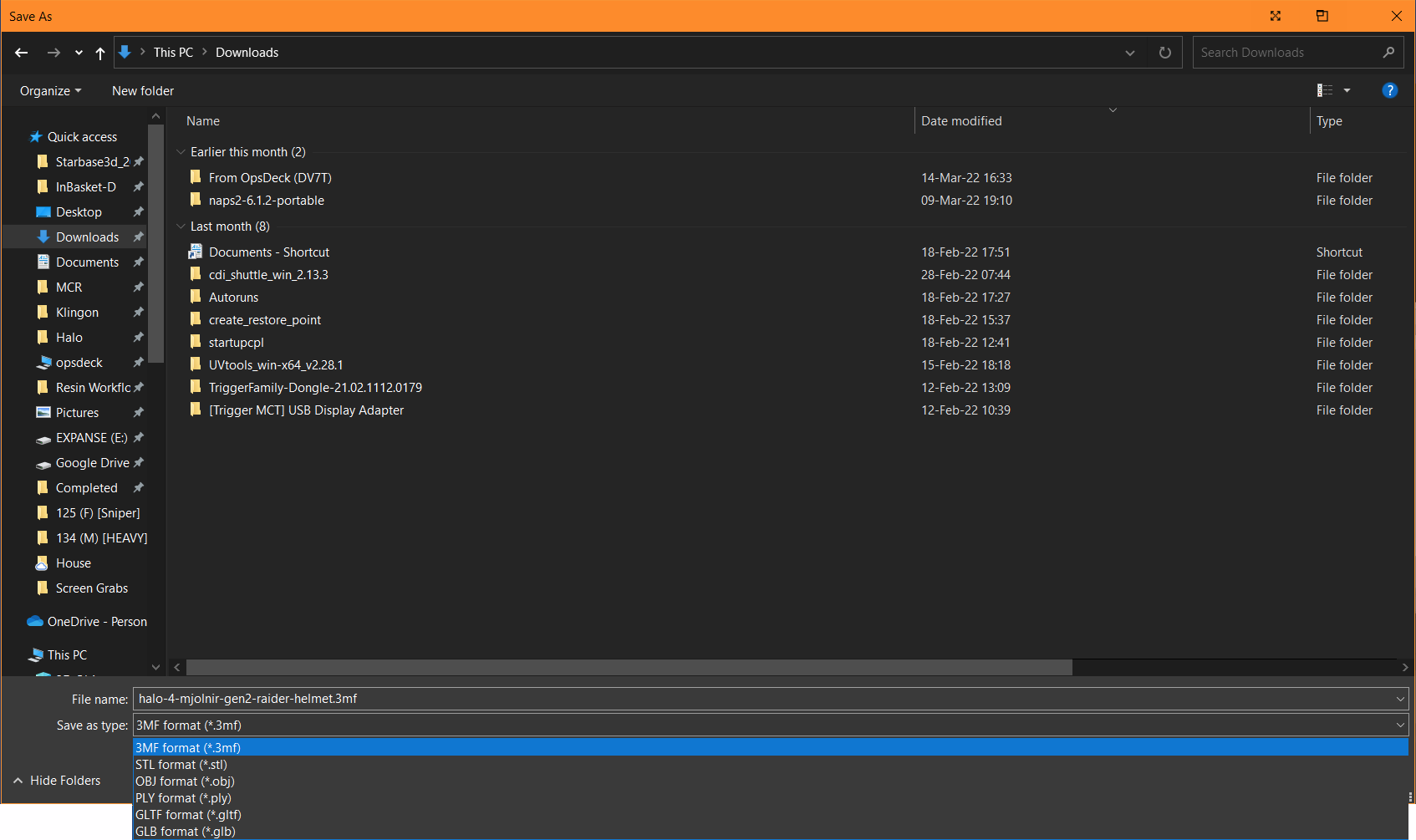Open Pictures in the sidebar
The width and height of the screenshot is (1416, 840).
77,413
